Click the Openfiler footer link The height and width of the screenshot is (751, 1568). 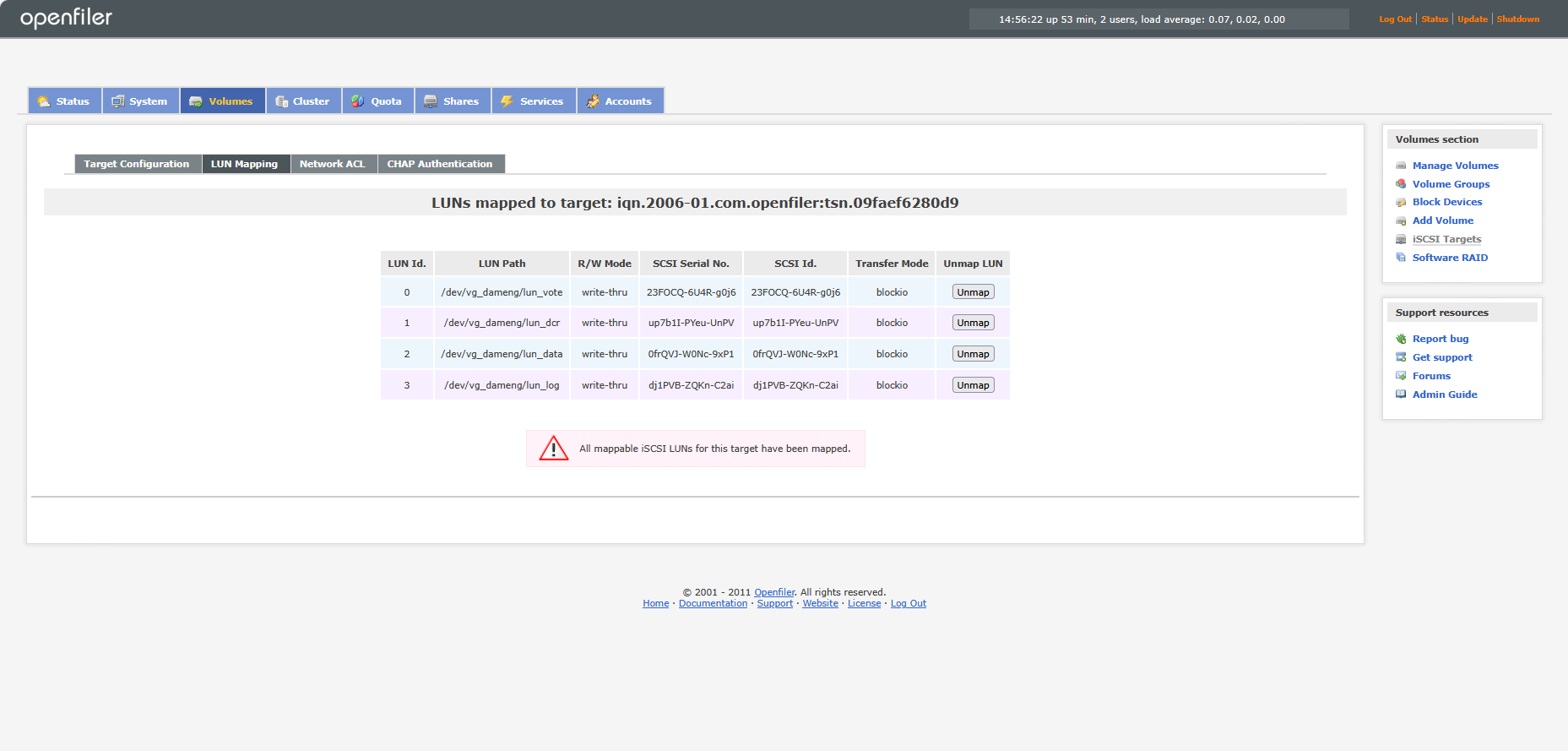(774, 592)
